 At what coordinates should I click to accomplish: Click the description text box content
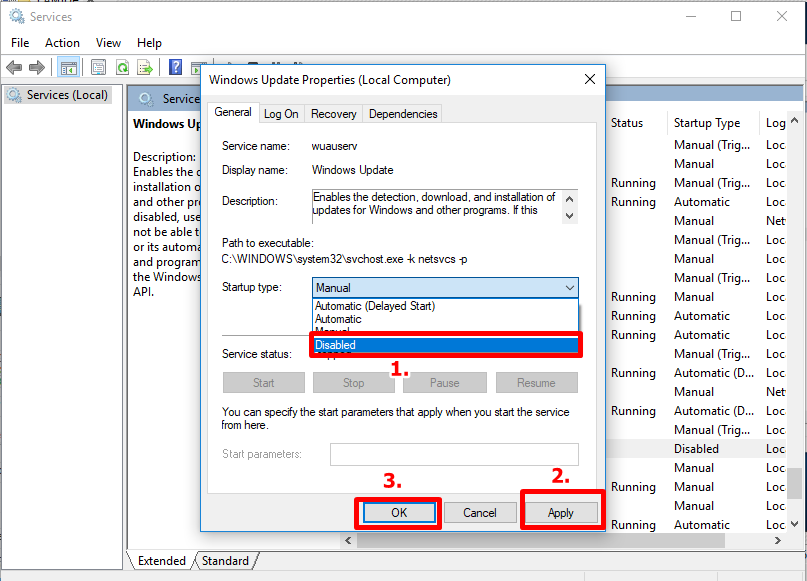pos(437,206)
